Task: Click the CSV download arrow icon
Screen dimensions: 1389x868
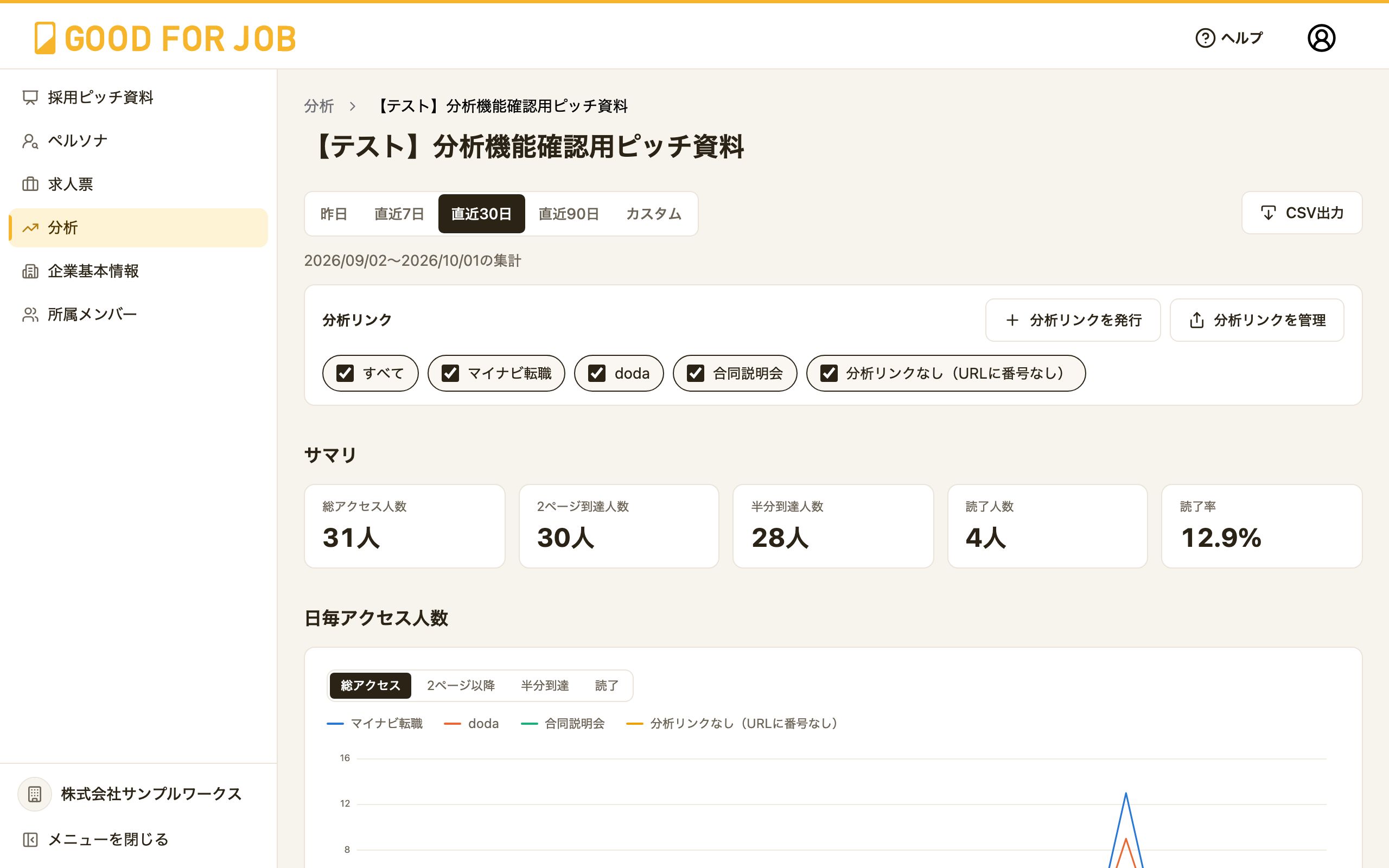Action: click(1268, 213)
